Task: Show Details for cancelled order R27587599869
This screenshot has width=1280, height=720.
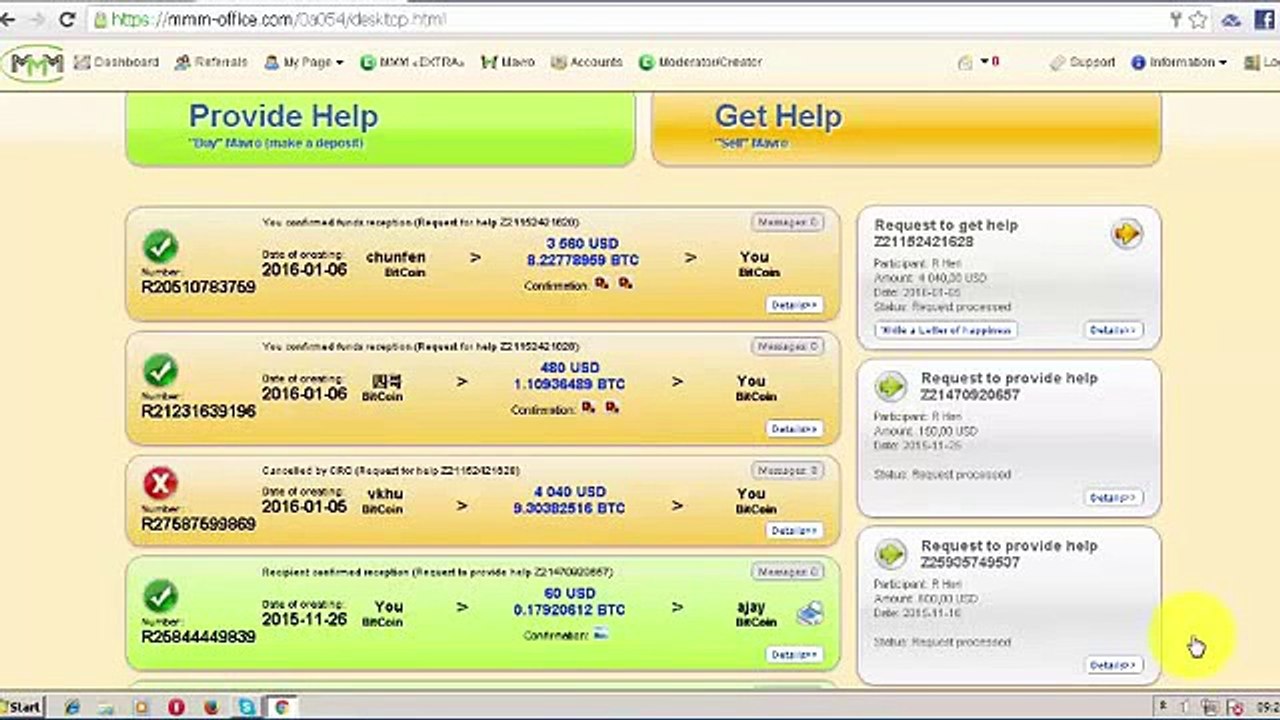Action: pyautogui.click(x=795, y=531)
